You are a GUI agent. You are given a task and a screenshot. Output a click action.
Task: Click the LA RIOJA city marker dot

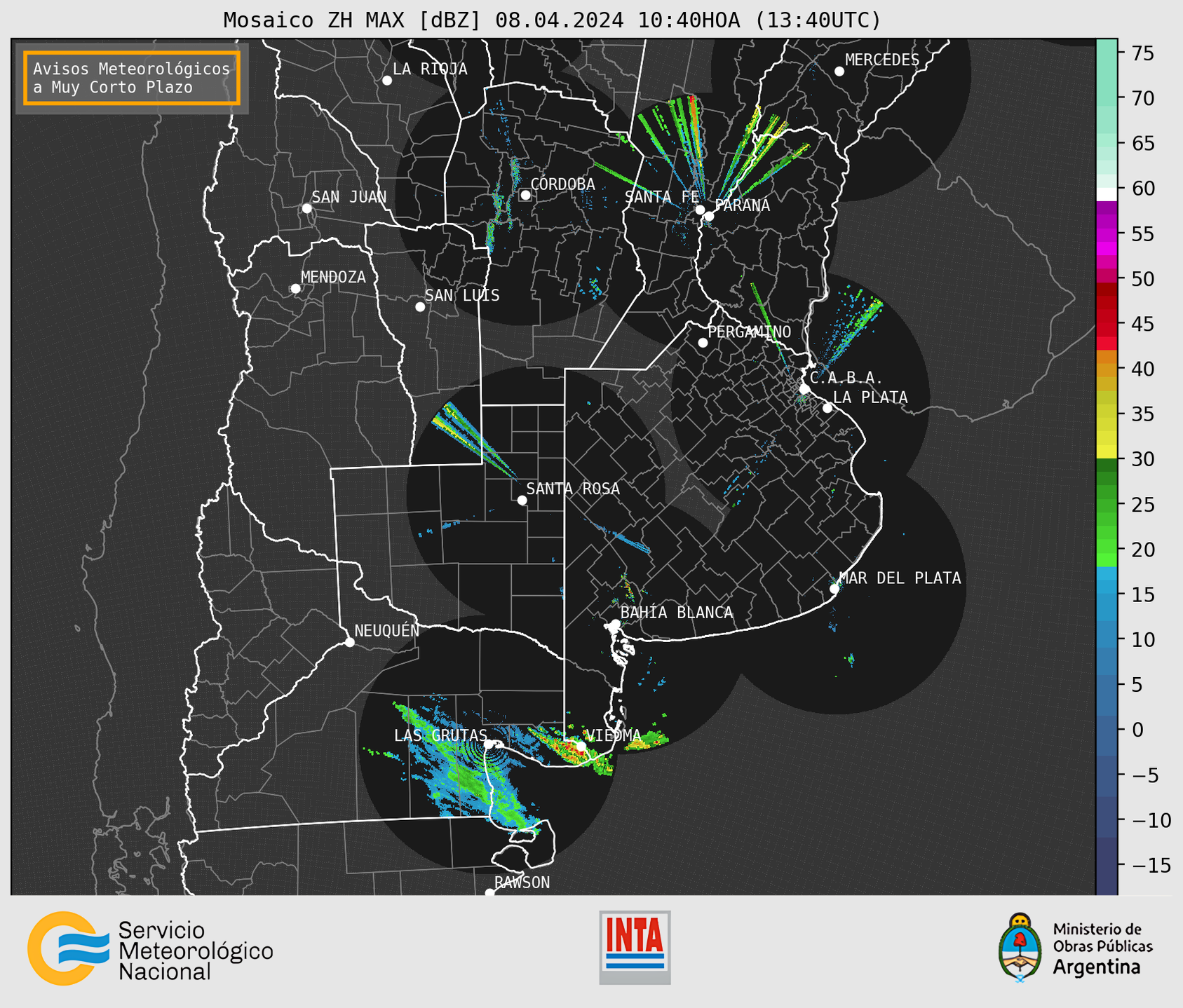point(387,81)
